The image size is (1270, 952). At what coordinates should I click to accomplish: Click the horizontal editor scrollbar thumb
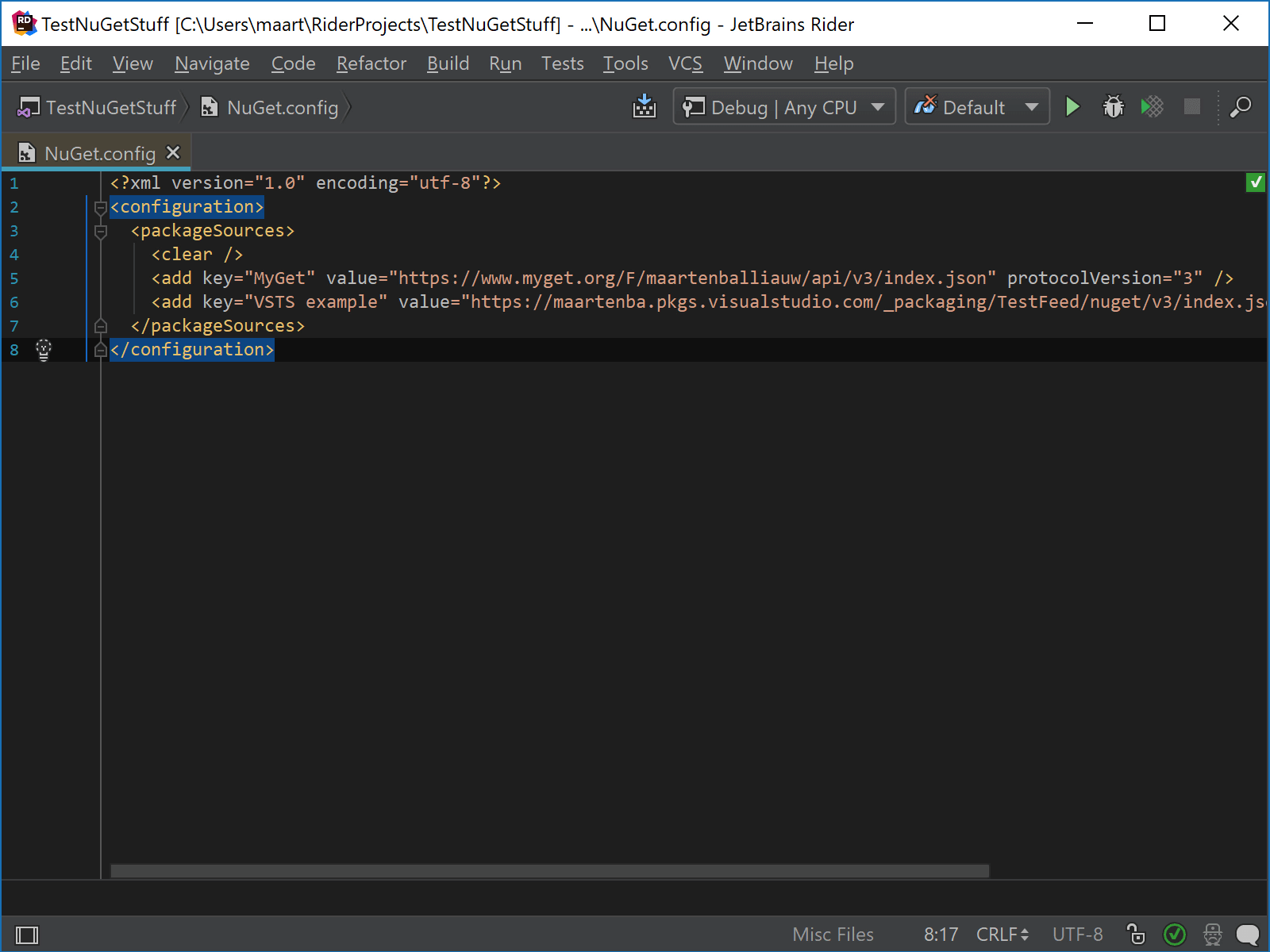[550, 870]
